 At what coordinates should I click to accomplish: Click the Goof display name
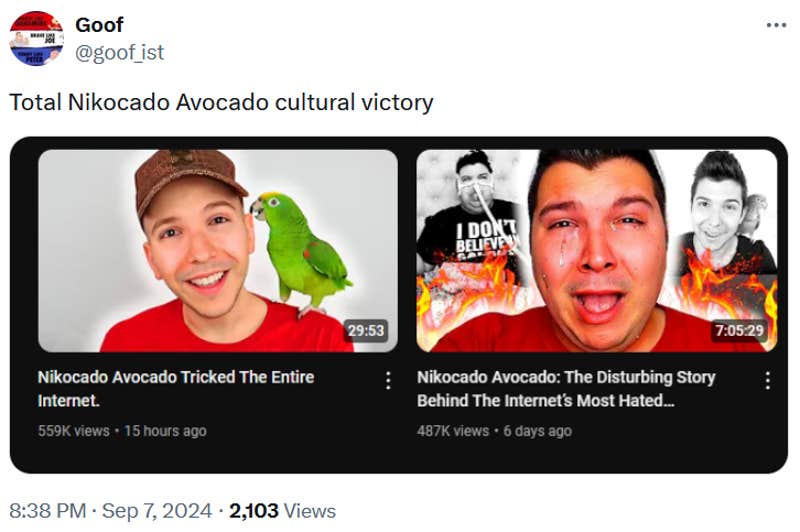pyautogui.click(x=99, y=24)
